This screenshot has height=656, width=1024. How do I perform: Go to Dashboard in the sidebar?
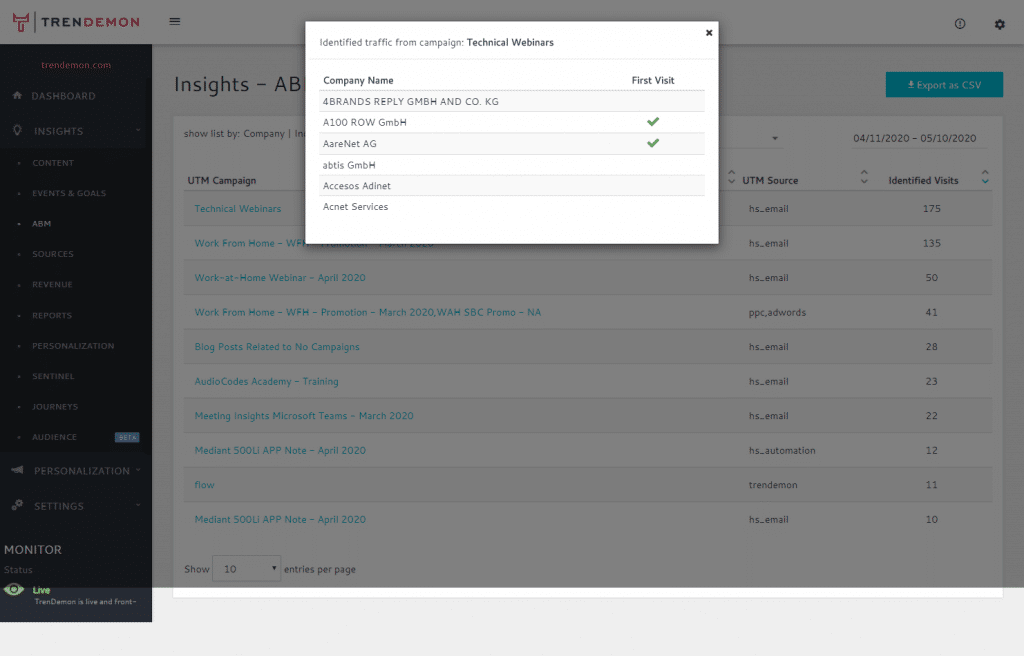pos(63,96)
